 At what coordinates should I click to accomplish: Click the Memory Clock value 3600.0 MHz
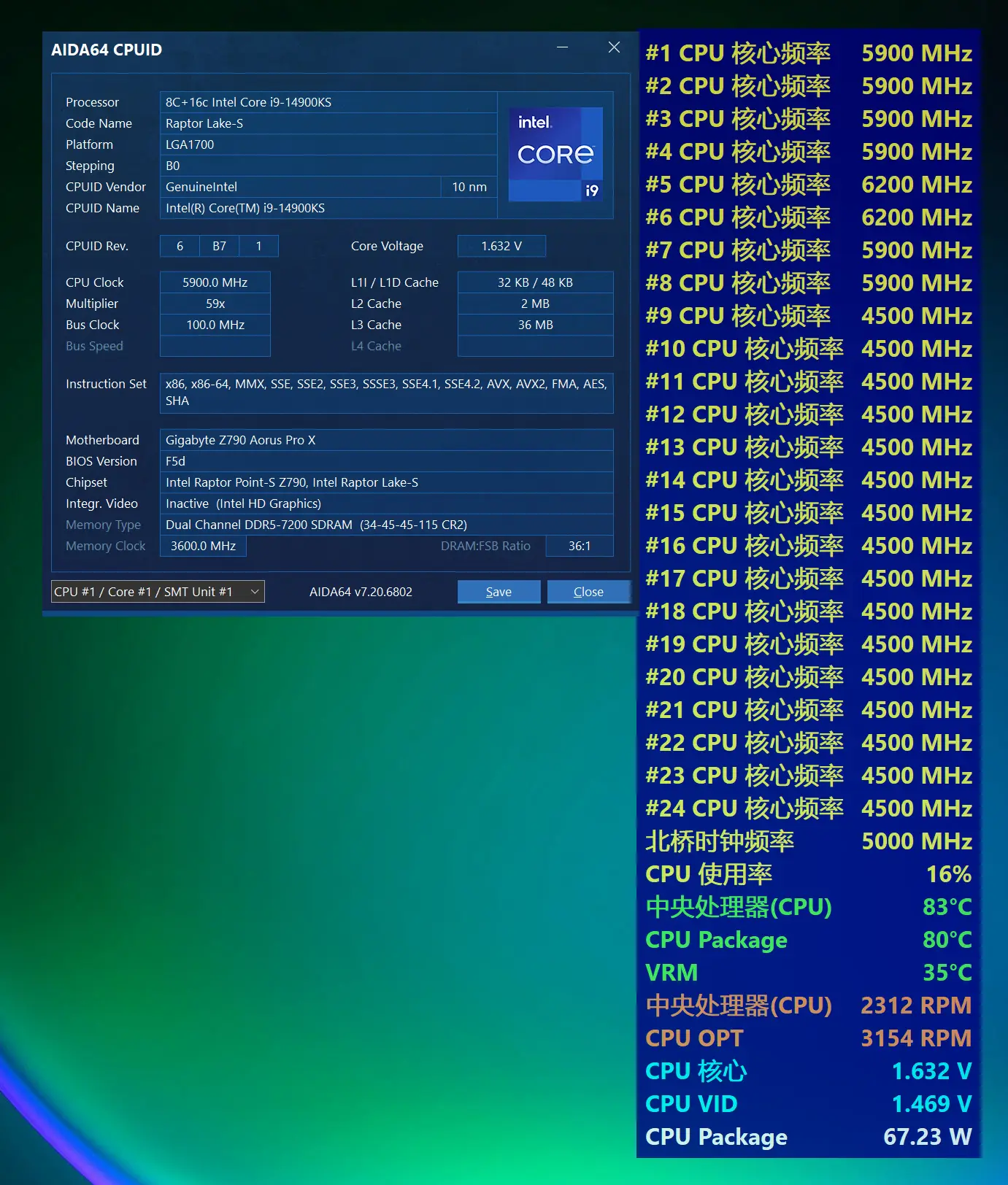pos(203,546)
